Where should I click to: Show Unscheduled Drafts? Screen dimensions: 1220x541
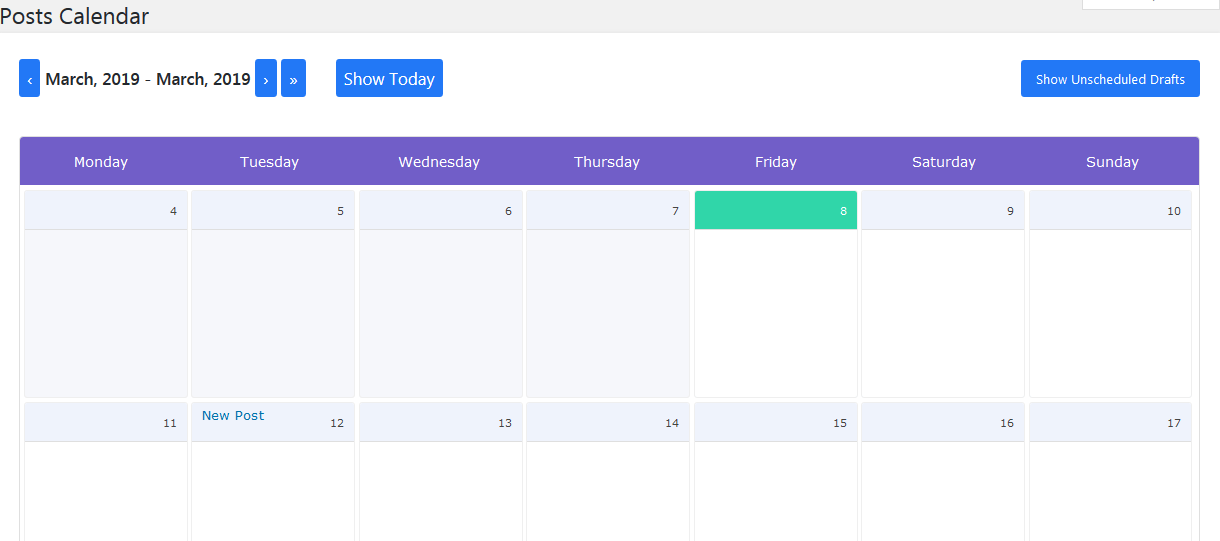[1110, 79]
